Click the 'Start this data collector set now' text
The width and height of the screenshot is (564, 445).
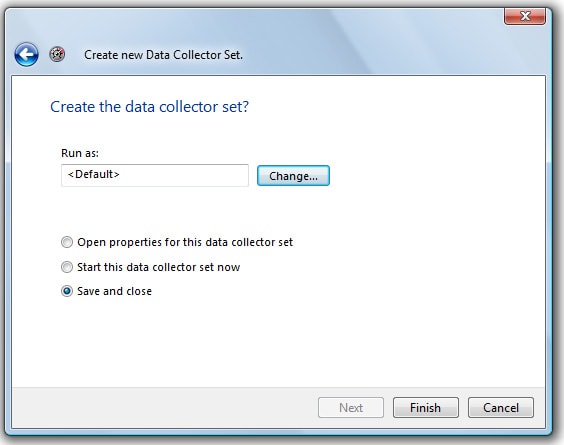point(159,267)
